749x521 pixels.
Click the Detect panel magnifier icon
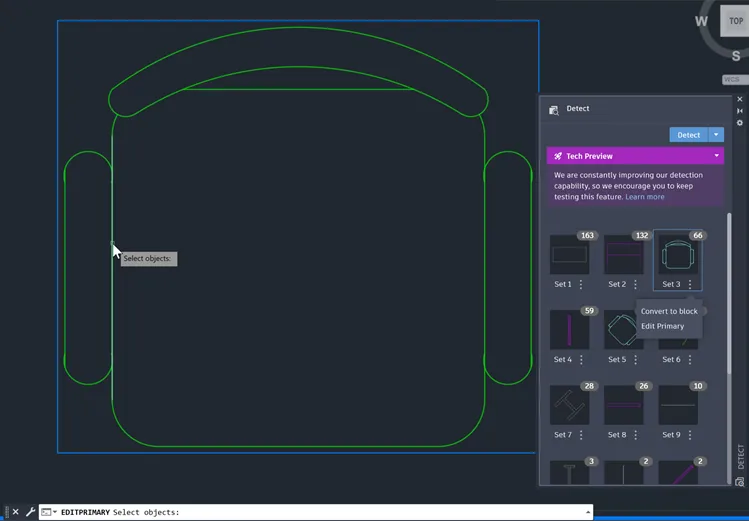point(554,110)
